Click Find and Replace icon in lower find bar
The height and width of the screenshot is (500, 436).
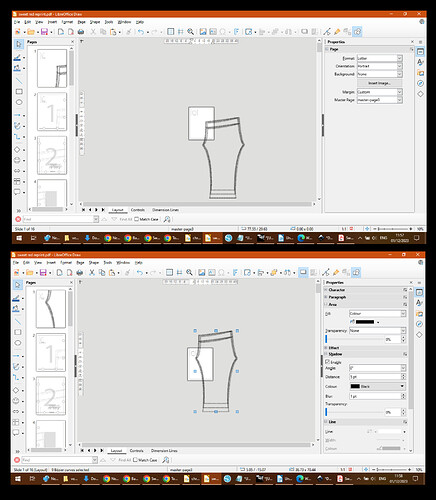pos(166,460)
